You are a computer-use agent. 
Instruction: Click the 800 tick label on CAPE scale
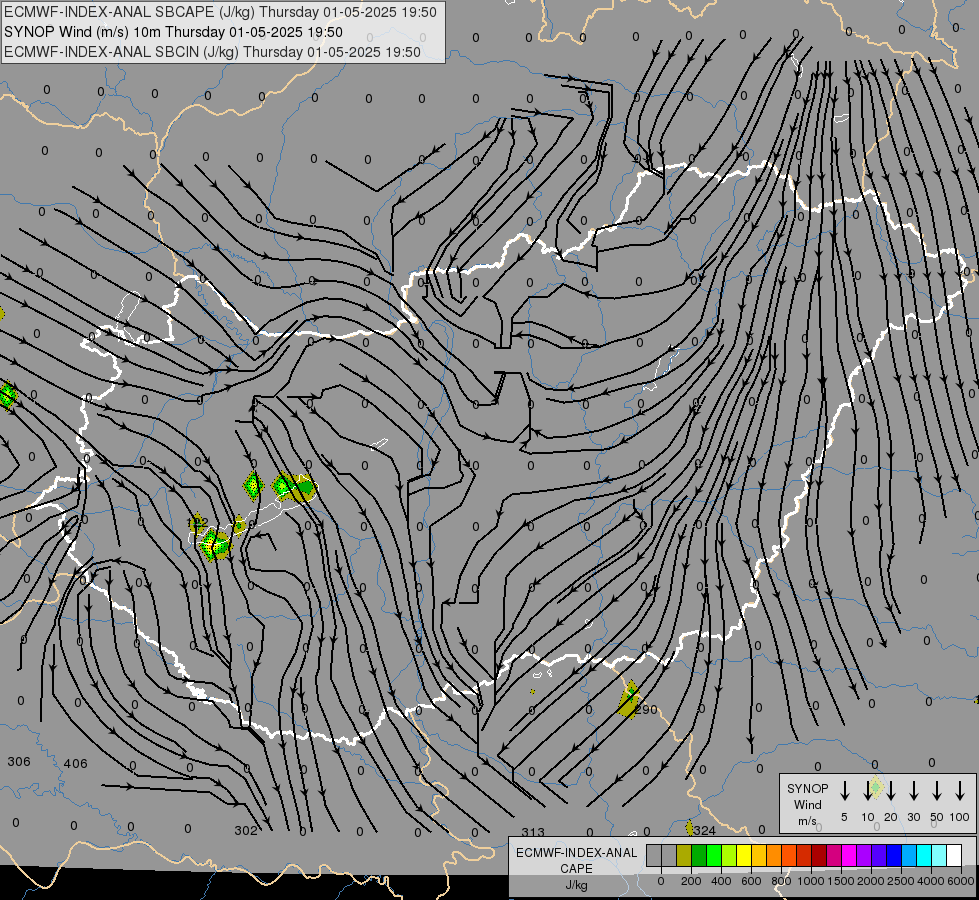(781, 881)
